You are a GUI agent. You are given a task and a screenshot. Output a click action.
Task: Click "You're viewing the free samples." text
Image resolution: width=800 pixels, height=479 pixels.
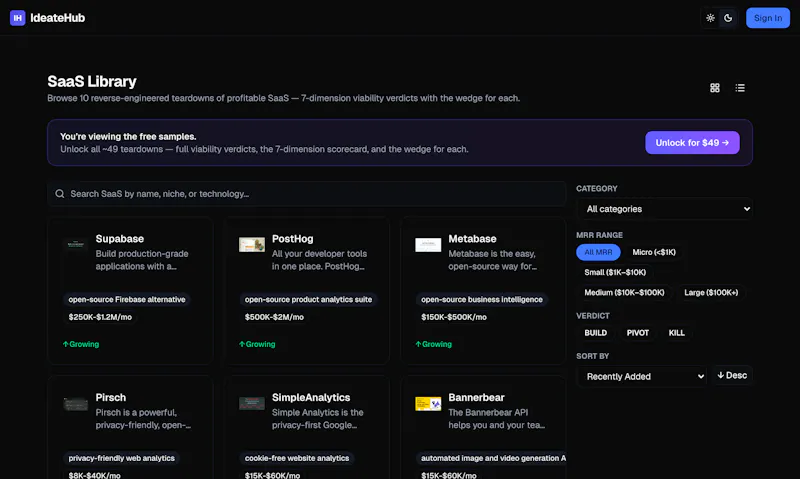(x=128, y=137)
